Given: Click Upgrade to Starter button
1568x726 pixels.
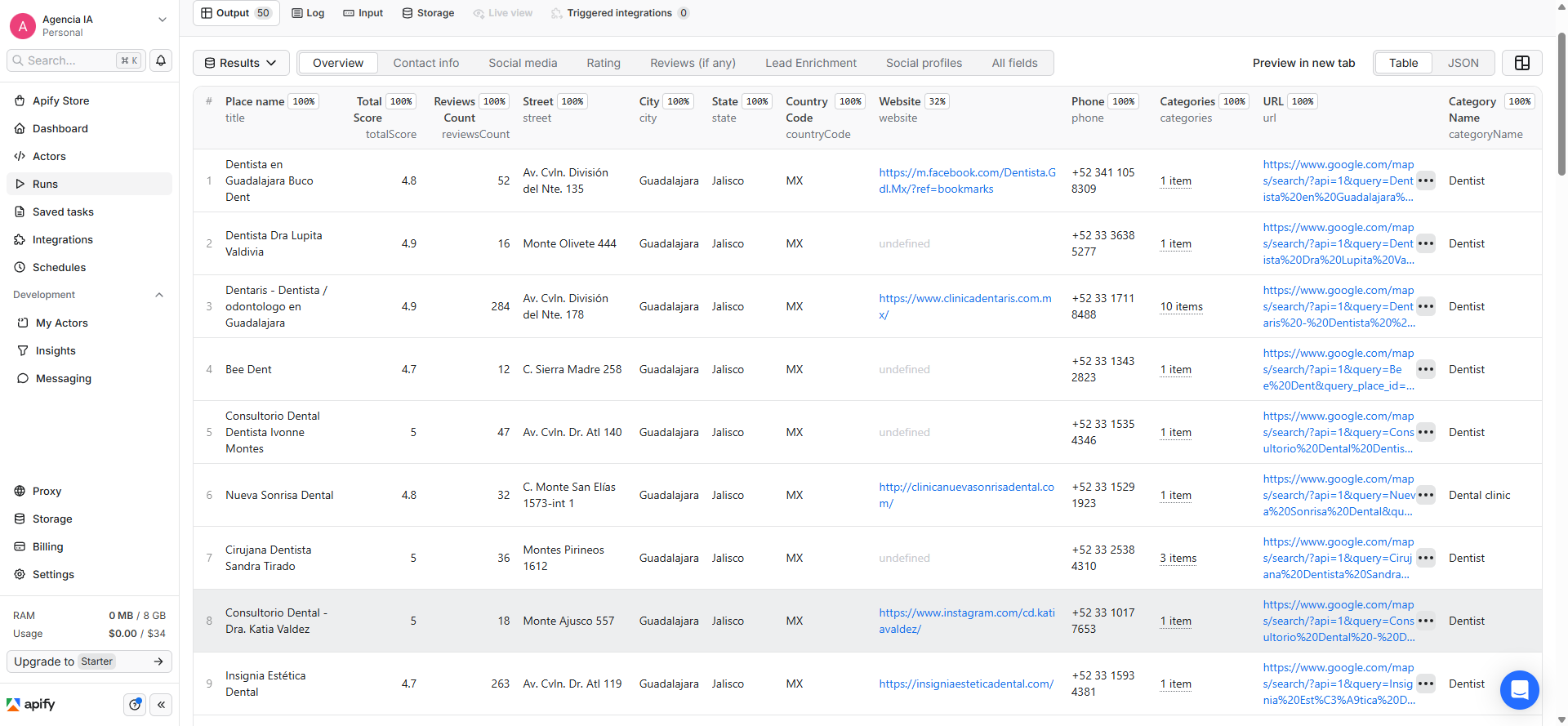Looking at the screenshot, I should tap(89, 661).
